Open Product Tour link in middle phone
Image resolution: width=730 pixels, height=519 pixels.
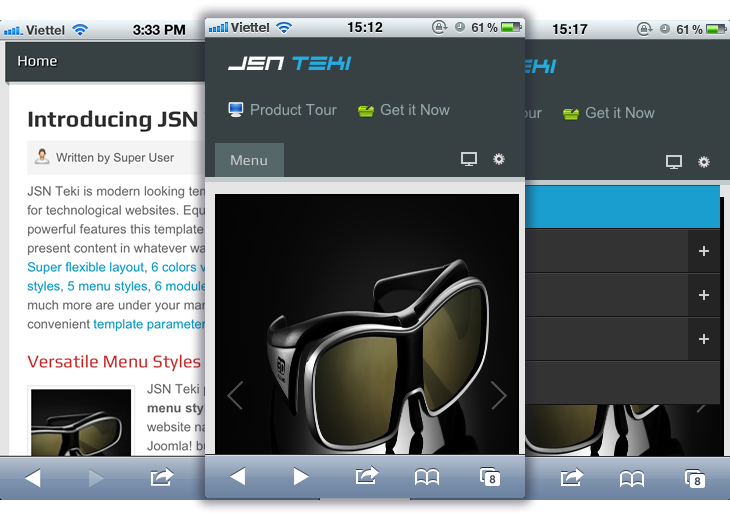click(x=282, y=110)
